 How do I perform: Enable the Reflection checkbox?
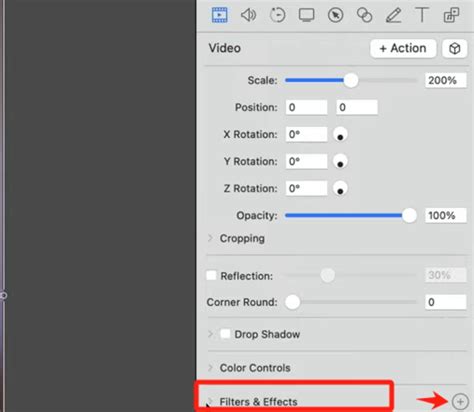click(211, 275)
